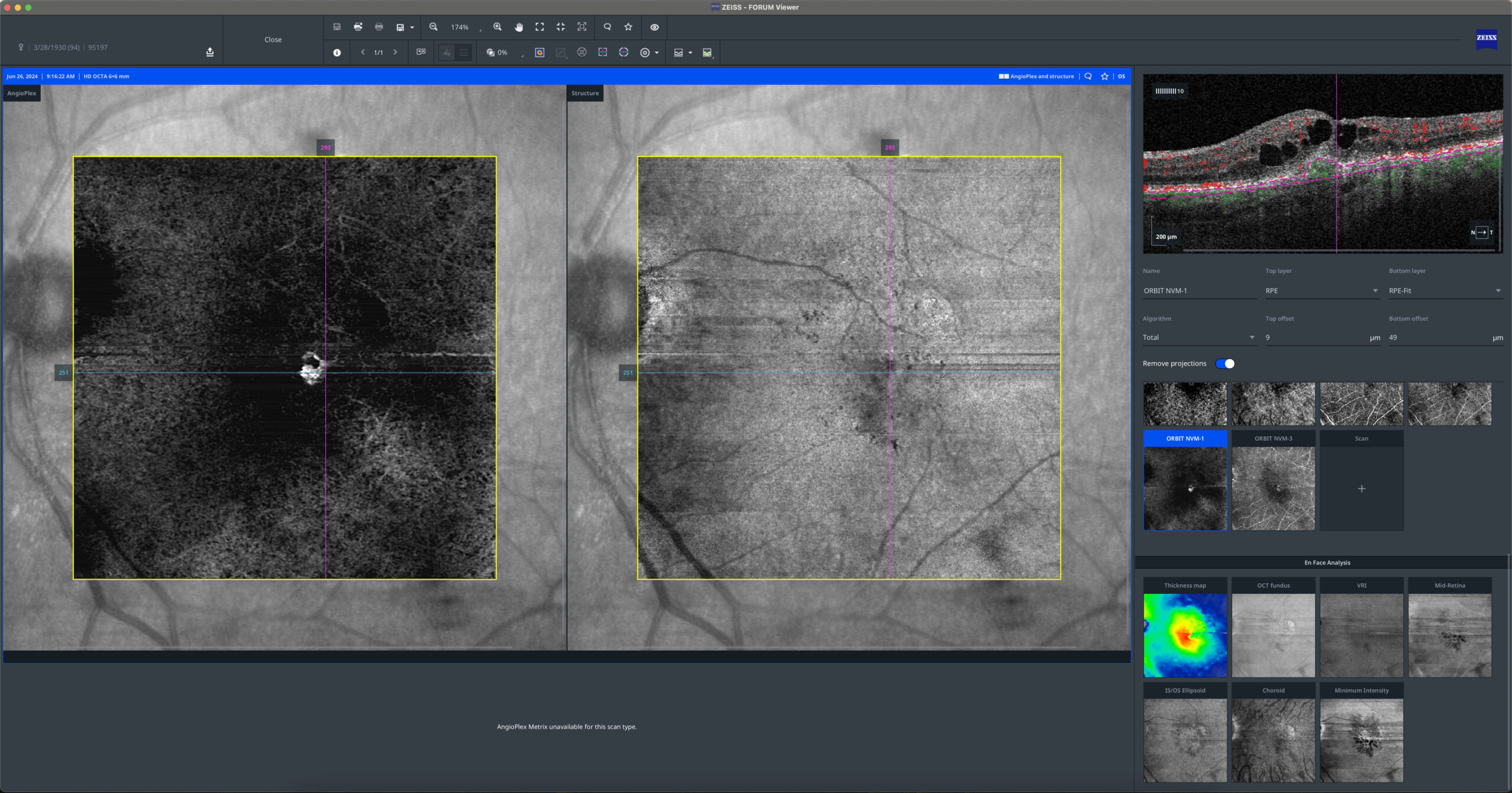Click the save icon in the toolbar
The image size is (1512, 793).
coord(337,27)
